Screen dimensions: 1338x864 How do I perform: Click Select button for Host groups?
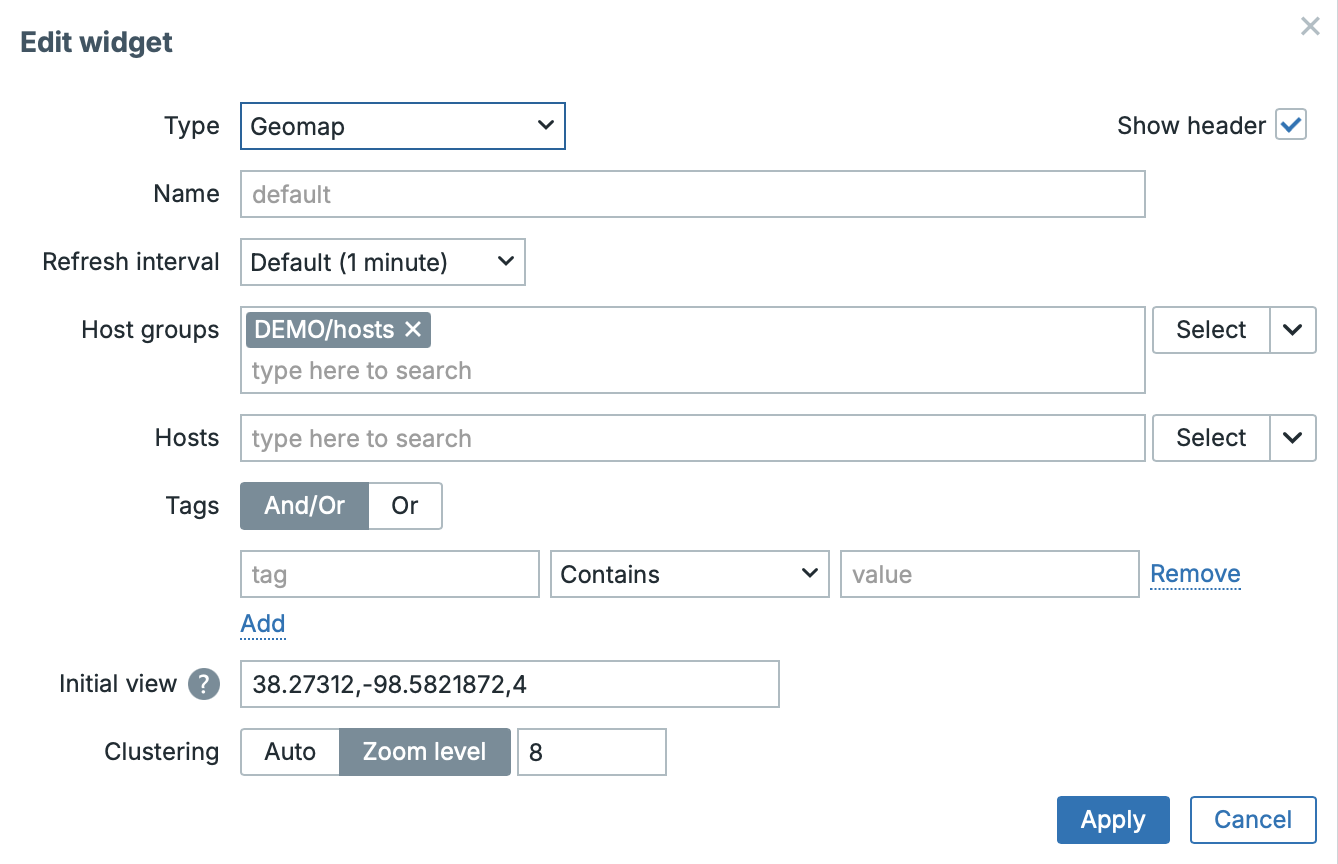(1211, 330)
